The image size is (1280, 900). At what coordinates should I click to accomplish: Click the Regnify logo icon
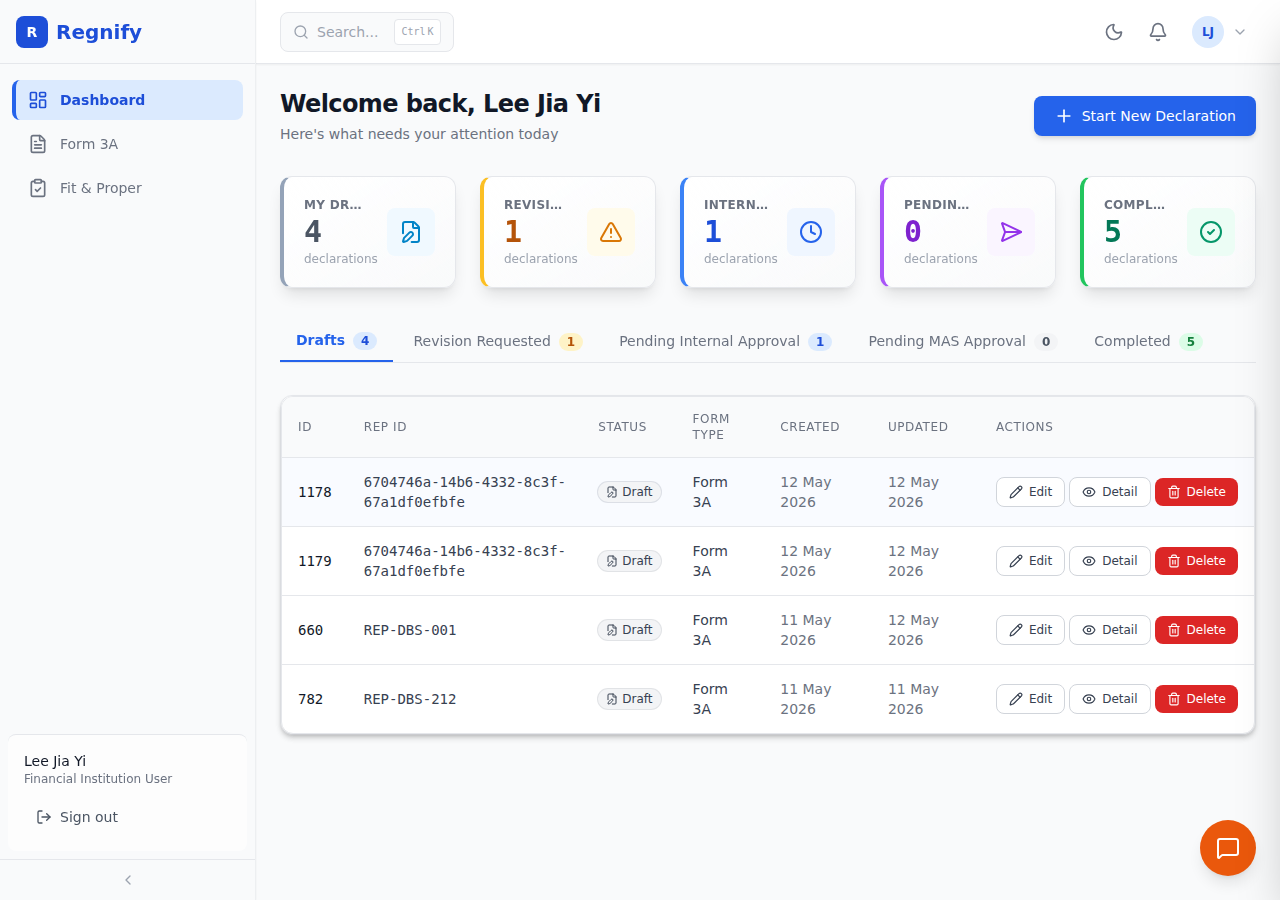click(x=32, y=32)
